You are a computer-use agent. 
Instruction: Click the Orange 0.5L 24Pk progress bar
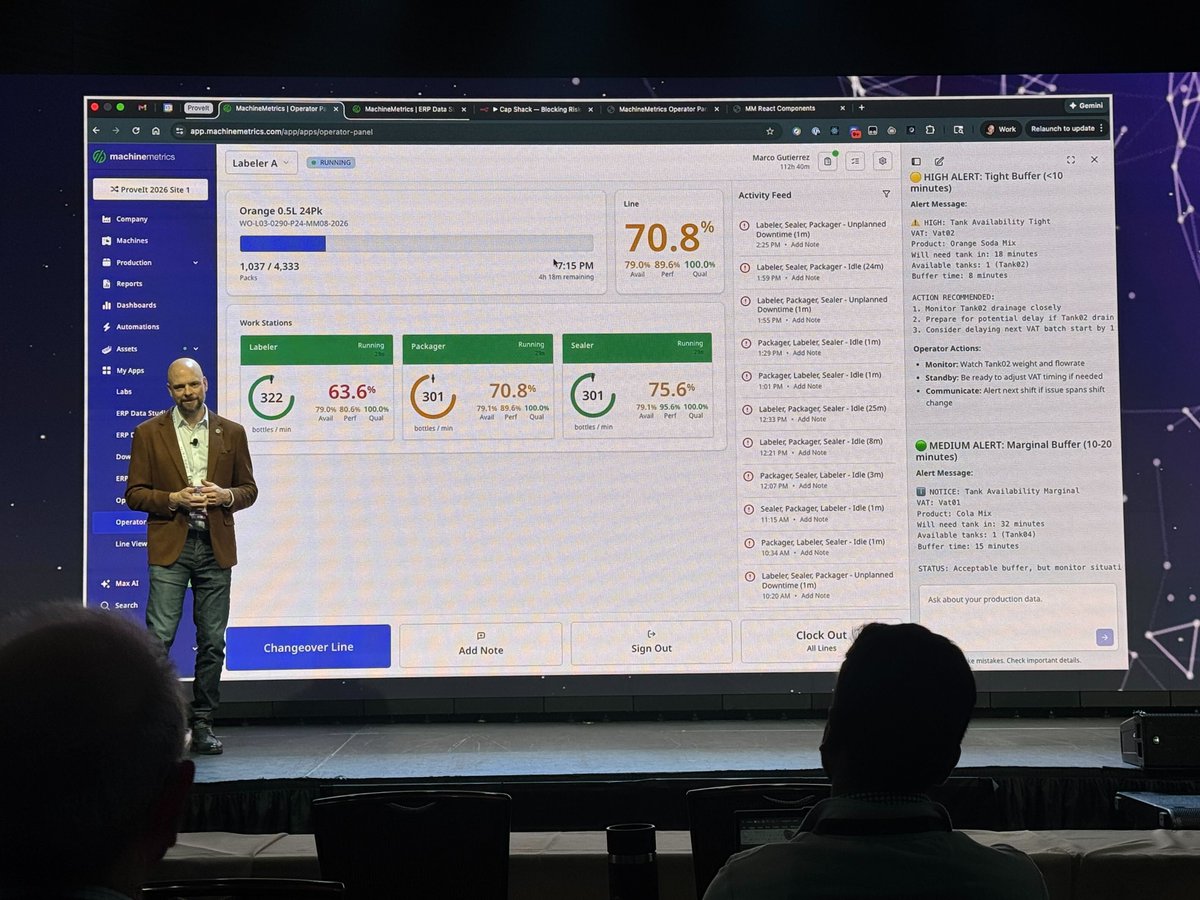[416, 243]
